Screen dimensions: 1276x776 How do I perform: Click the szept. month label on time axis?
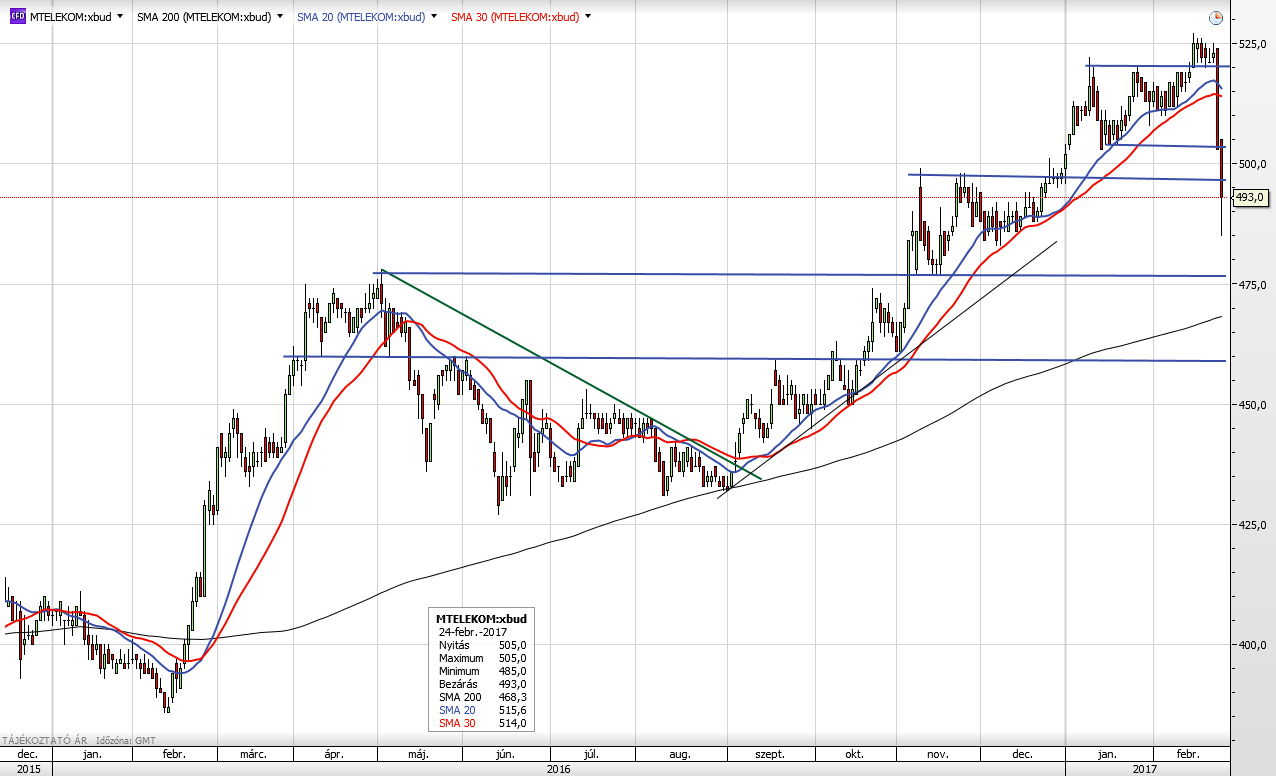pos(769,754)
